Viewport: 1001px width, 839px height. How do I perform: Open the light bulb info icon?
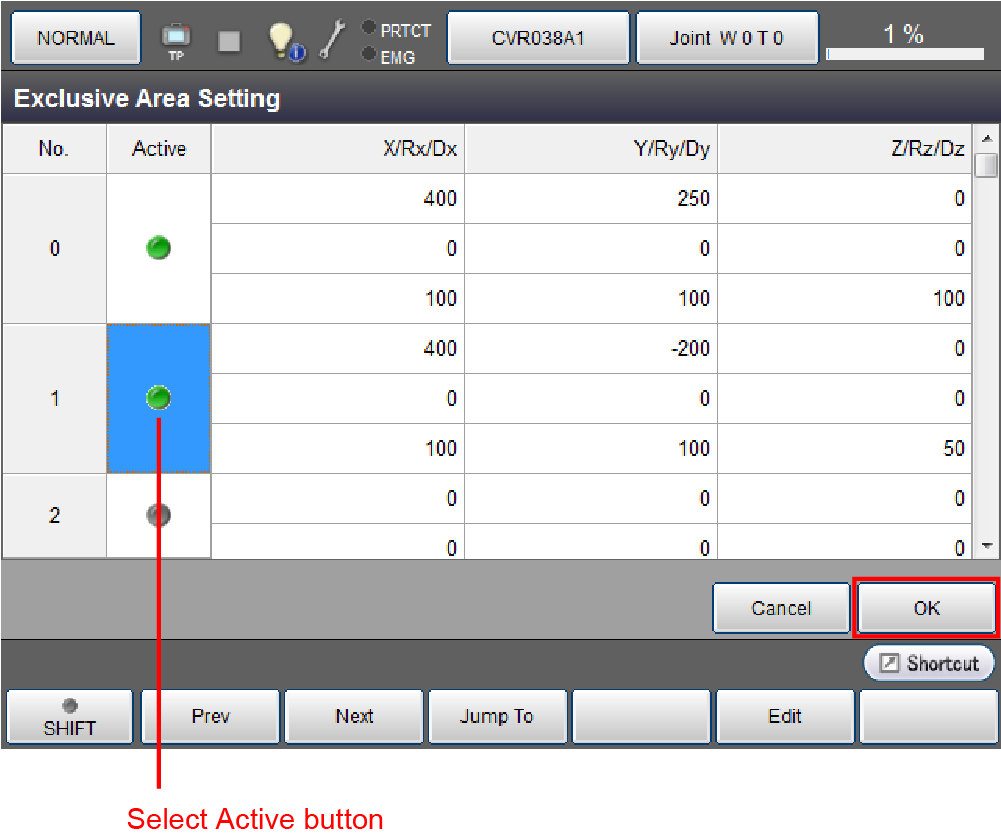[x=284, y=40]
